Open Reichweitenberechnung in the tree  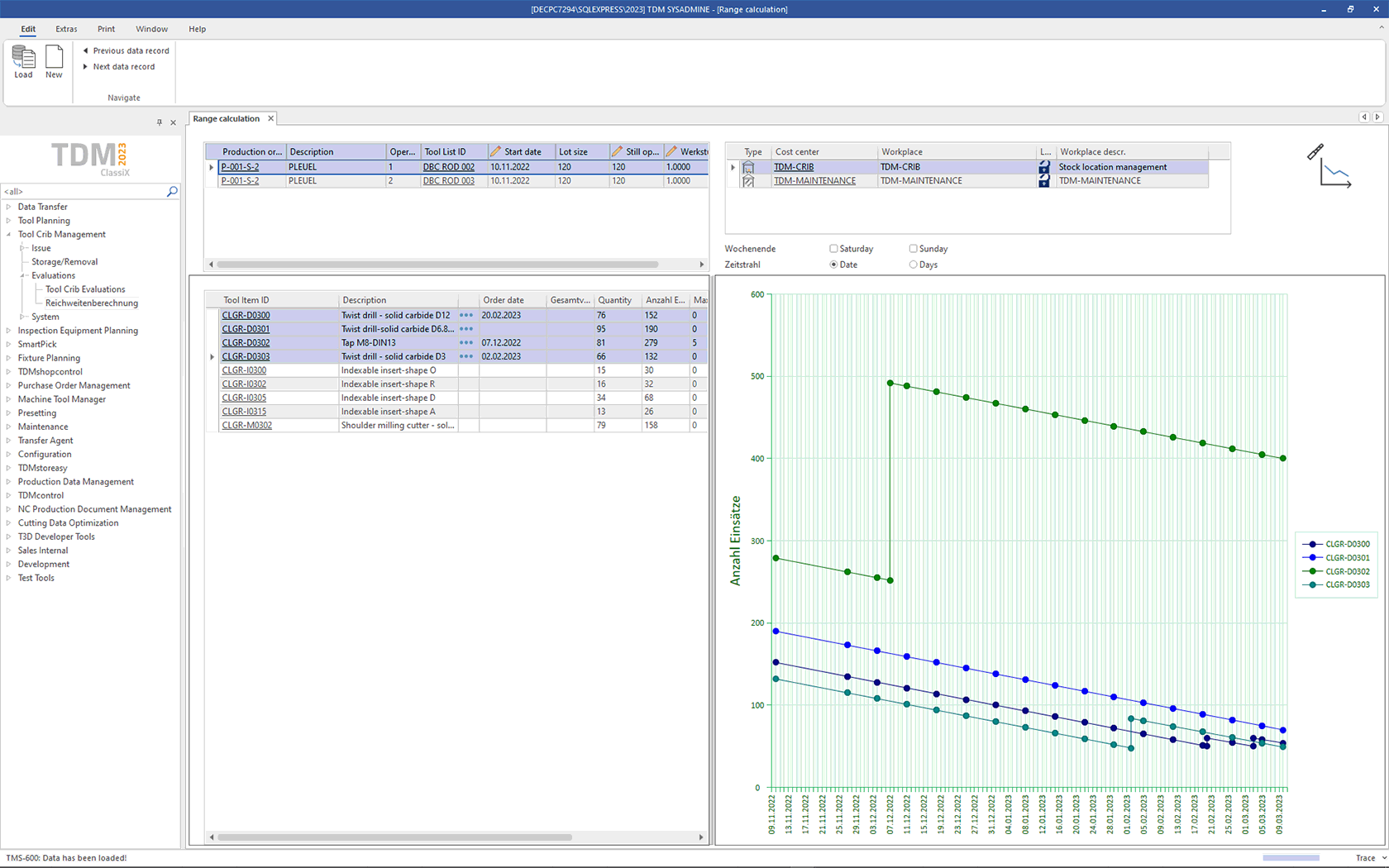click(x=92, y=303)
